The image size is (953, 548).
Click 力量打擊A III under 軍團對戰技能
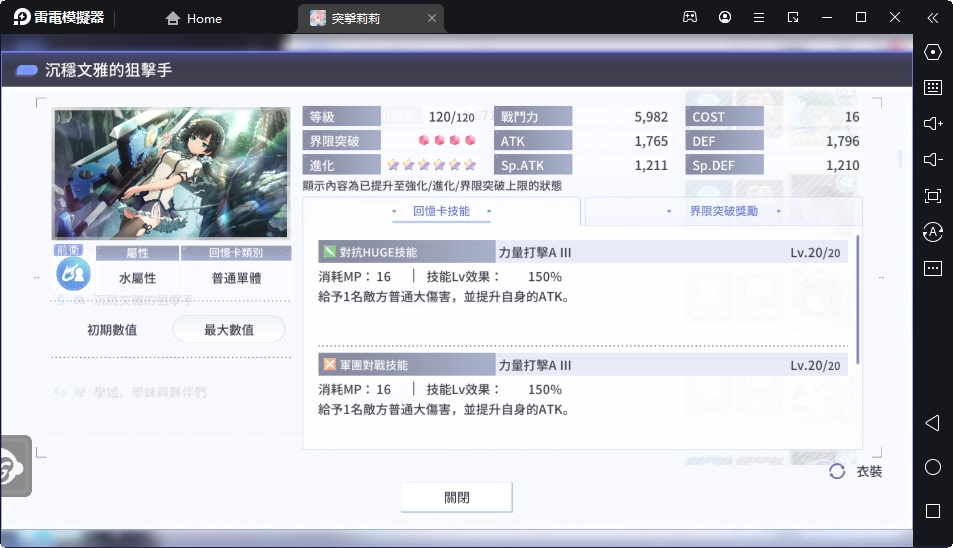pos(535,365)
